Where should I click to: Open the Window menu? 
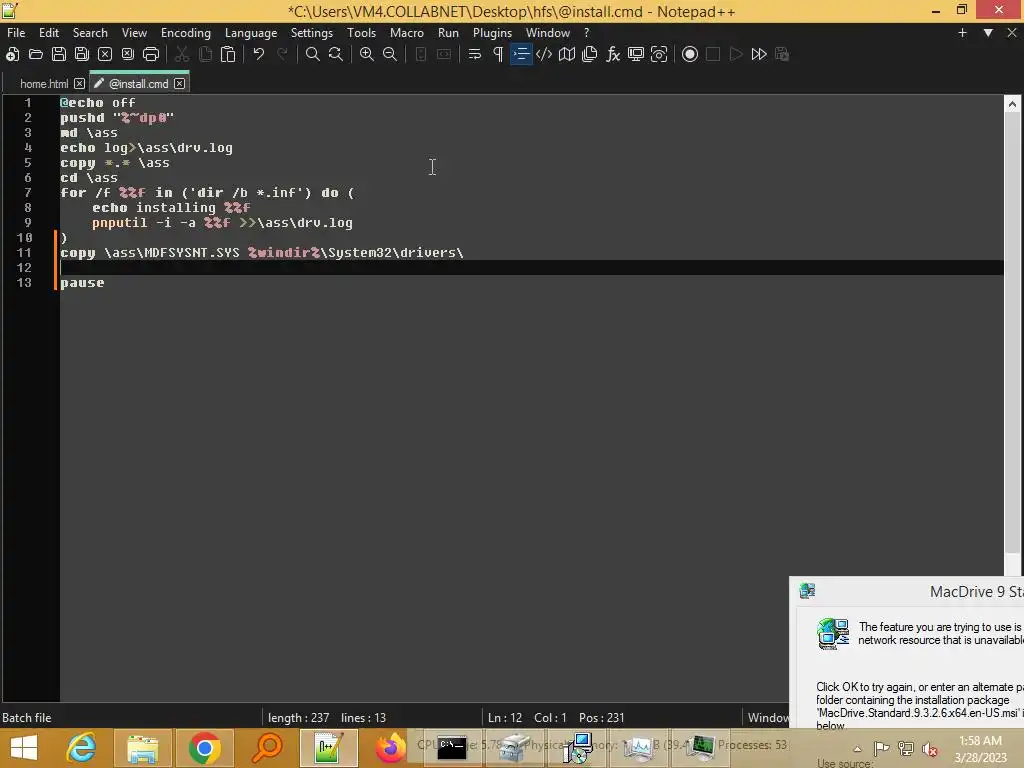(x=548, y=33)
